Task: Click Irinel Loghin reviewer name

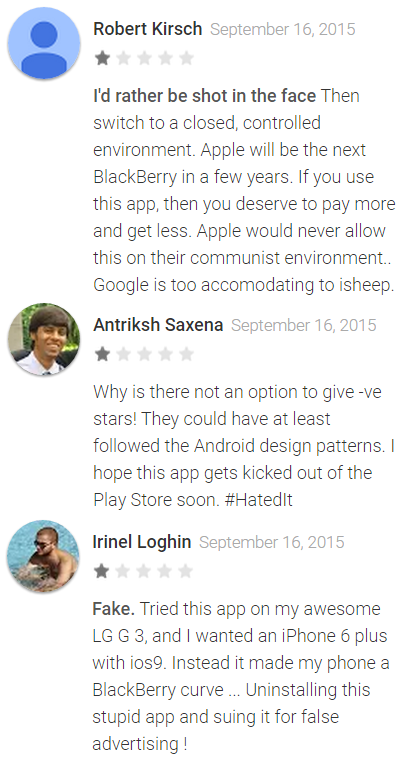Action: [x=142, y=542]
